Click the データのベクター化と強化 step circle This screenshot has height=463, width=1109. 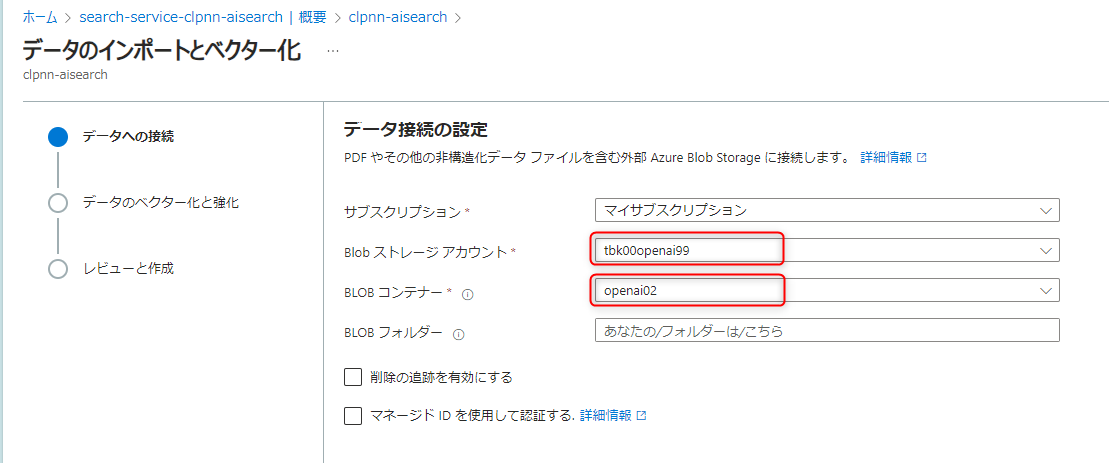pos(58,203)
